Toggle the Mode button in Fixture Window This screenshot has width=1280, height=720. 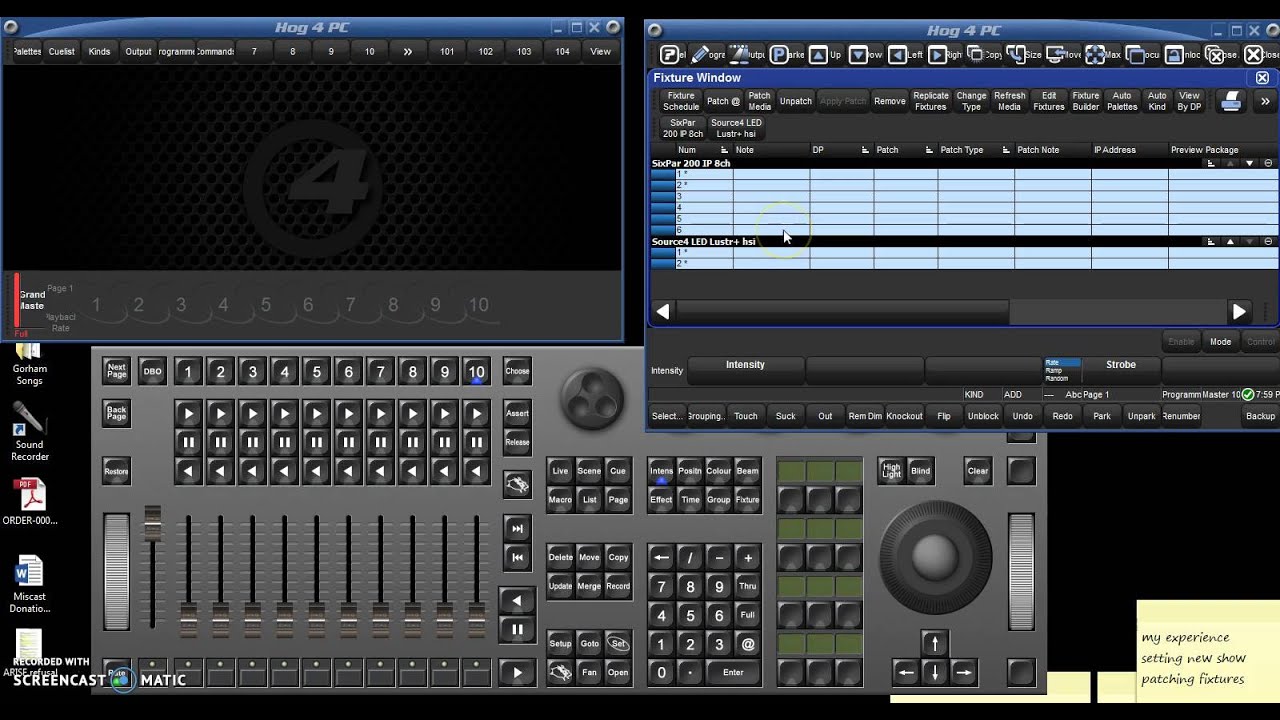(1220, 341)
